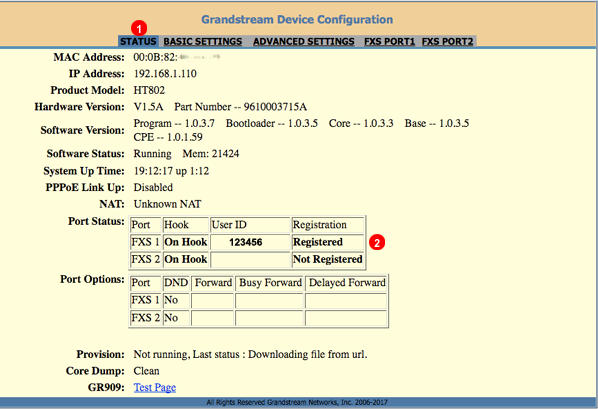Image resolution: width=598 pixels, height=409 pixels.
Task: Click FXS 1 On Hook cell
Action: pos(186,242)
